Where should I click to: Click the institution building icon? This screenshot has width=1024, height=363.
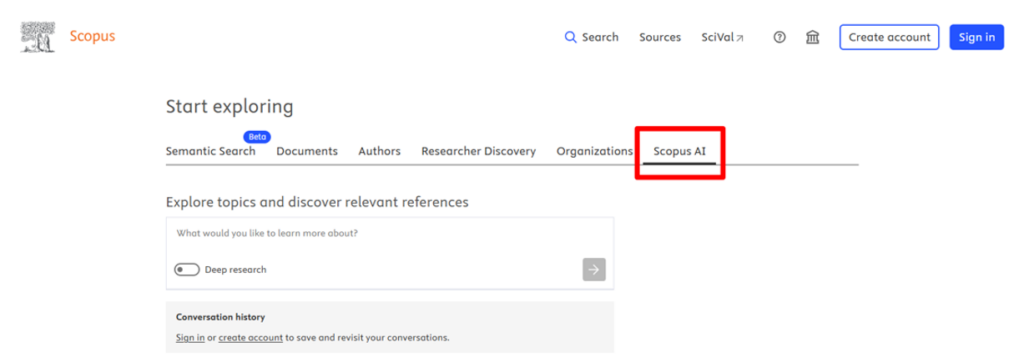812,37
